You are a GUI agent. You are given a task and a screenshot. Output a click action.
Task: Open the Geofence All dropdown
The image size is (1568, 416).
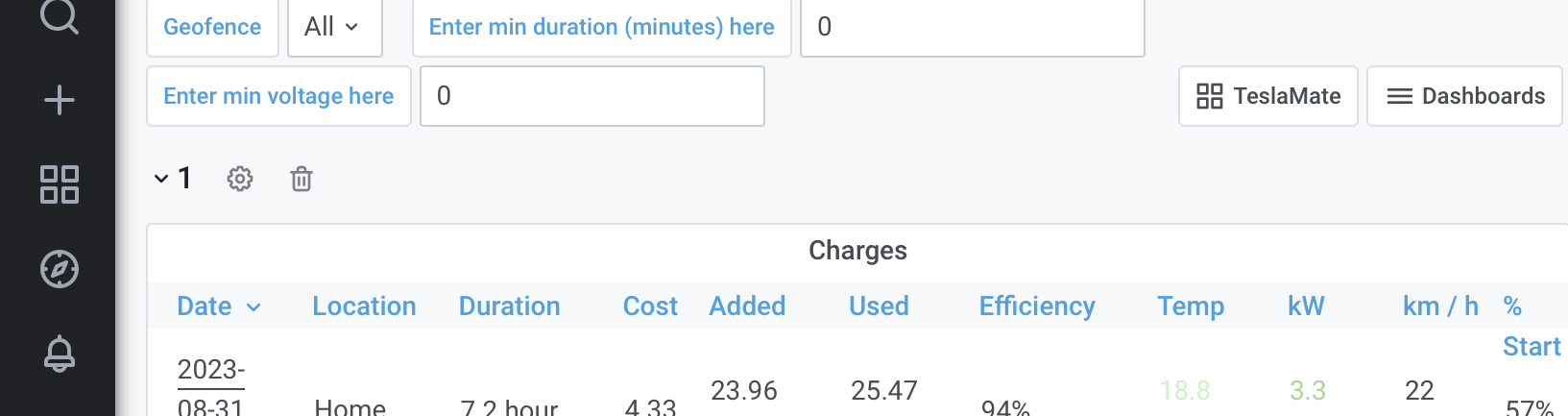pyautogui.click(x=334, y=27)
